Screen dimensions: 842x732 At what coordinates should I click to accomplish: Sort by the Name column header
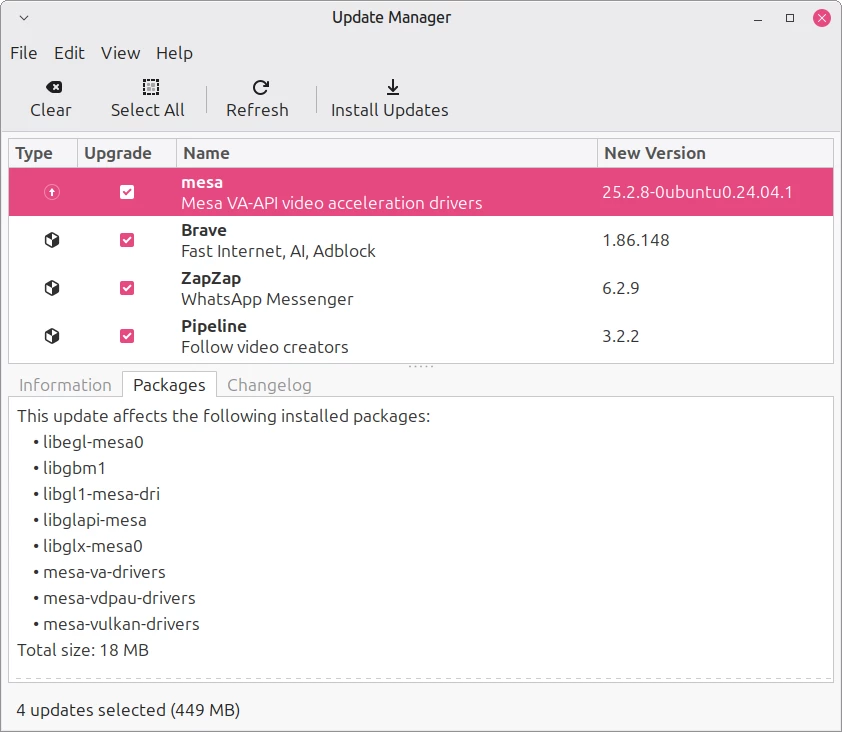(x=387, y=153)
